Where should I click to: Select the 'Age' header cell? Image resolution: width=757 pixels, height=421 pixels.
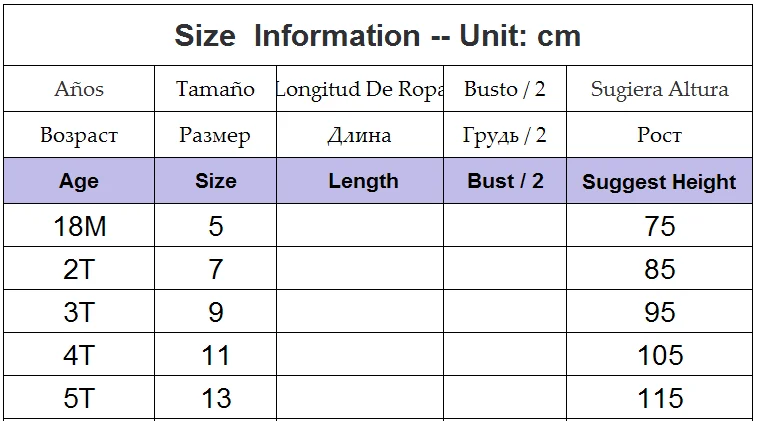click(x=79, y=181)
